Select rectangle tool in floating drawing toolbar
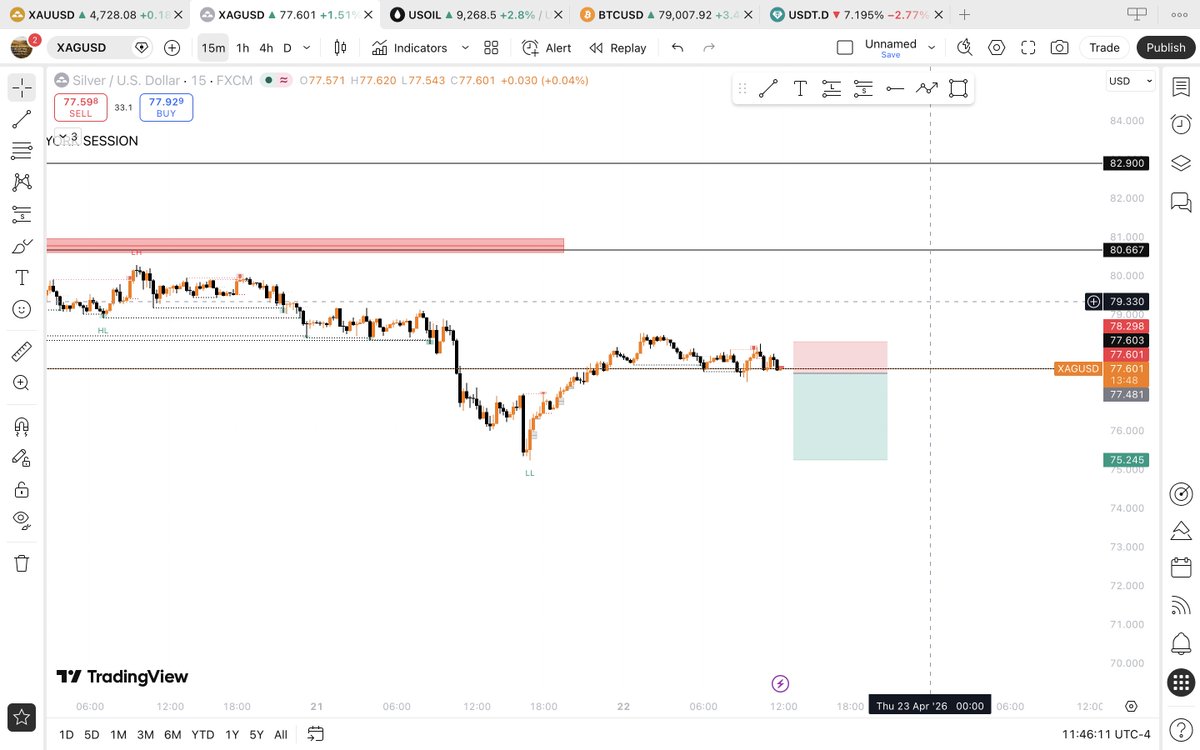 pos(958,88)
